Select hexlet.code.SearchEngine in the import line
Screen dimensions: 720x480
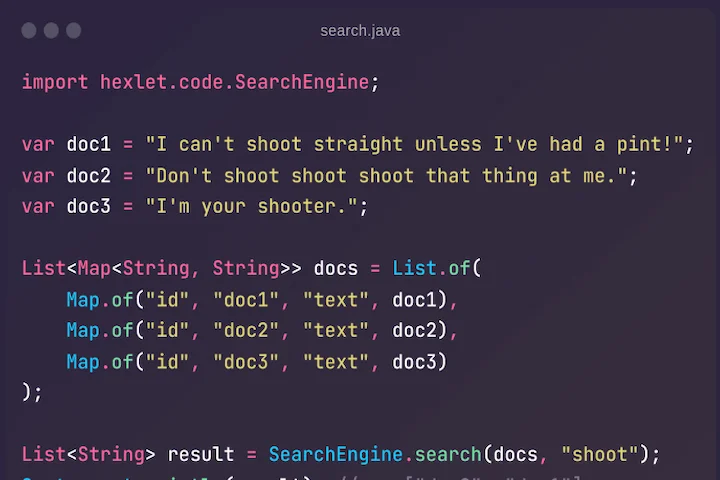tap(234, 82)
